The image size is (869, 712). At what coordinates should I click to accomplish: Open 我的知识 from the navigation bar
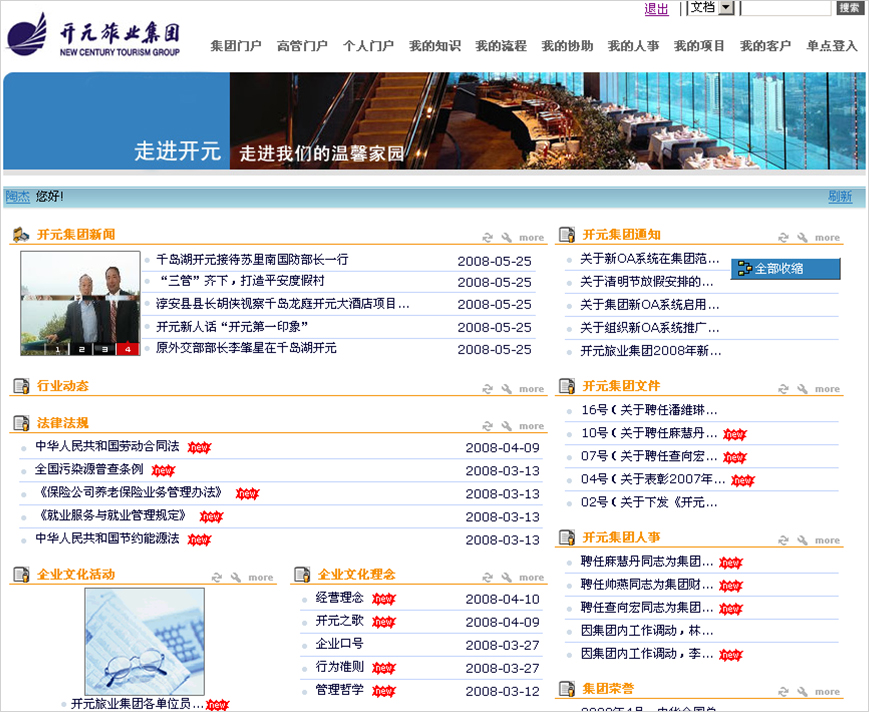tap(434, 46)
